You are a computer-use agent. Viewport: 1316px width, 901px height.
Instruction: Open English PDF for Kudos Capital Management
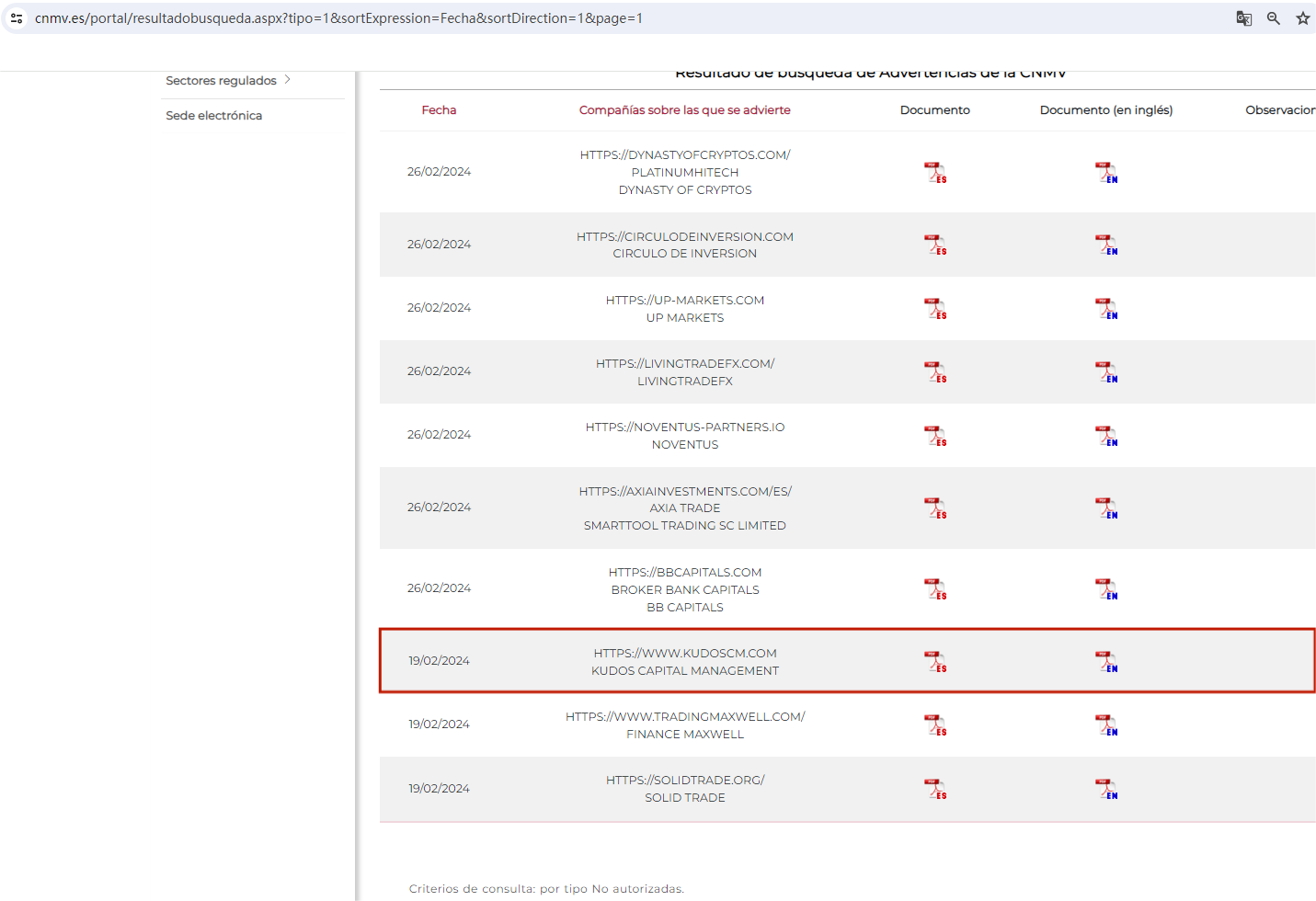[x=1106, y=662]
